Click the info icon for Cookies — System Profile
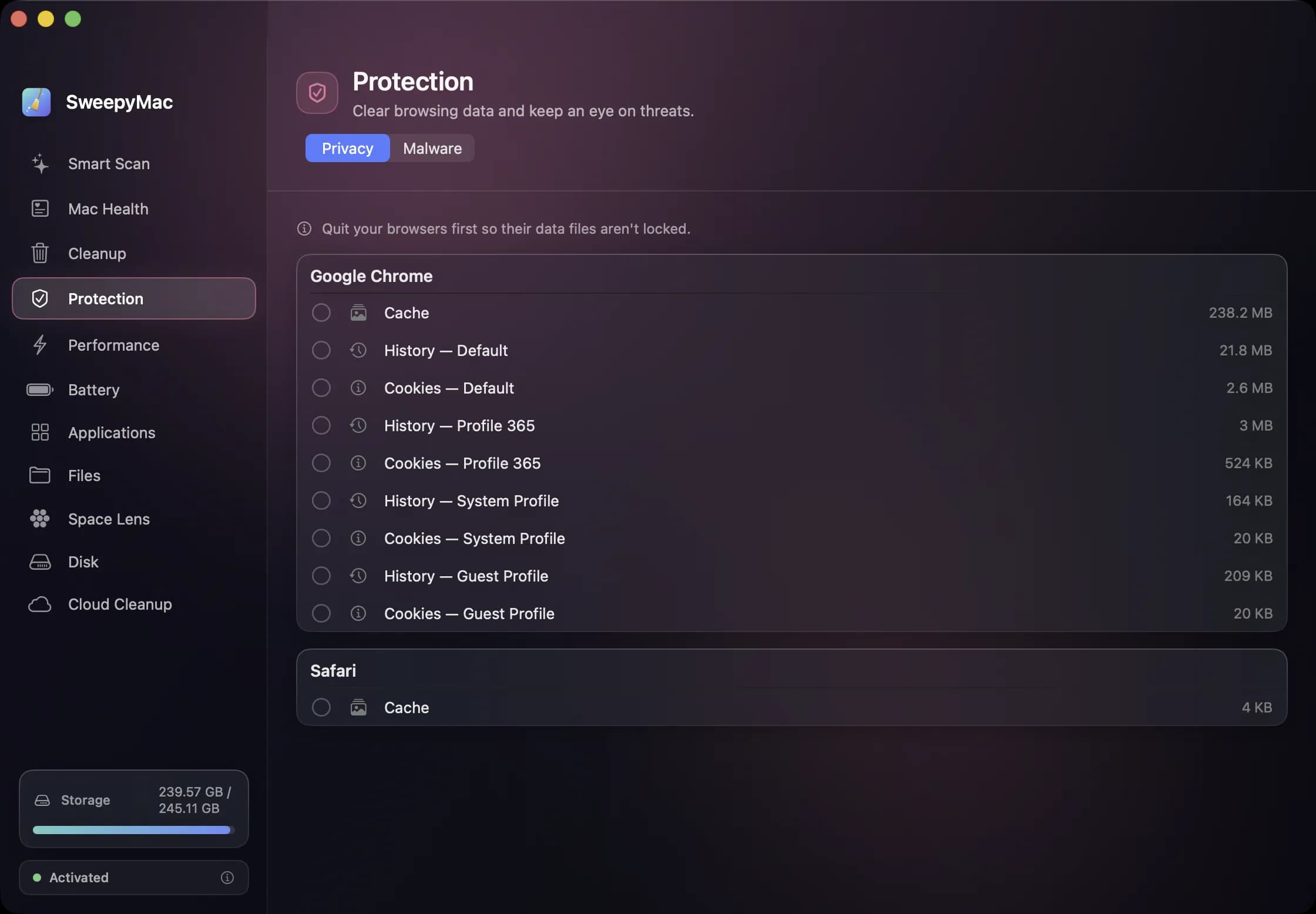Viewport: 1316px width, 914px height. [x=358, y=539]
